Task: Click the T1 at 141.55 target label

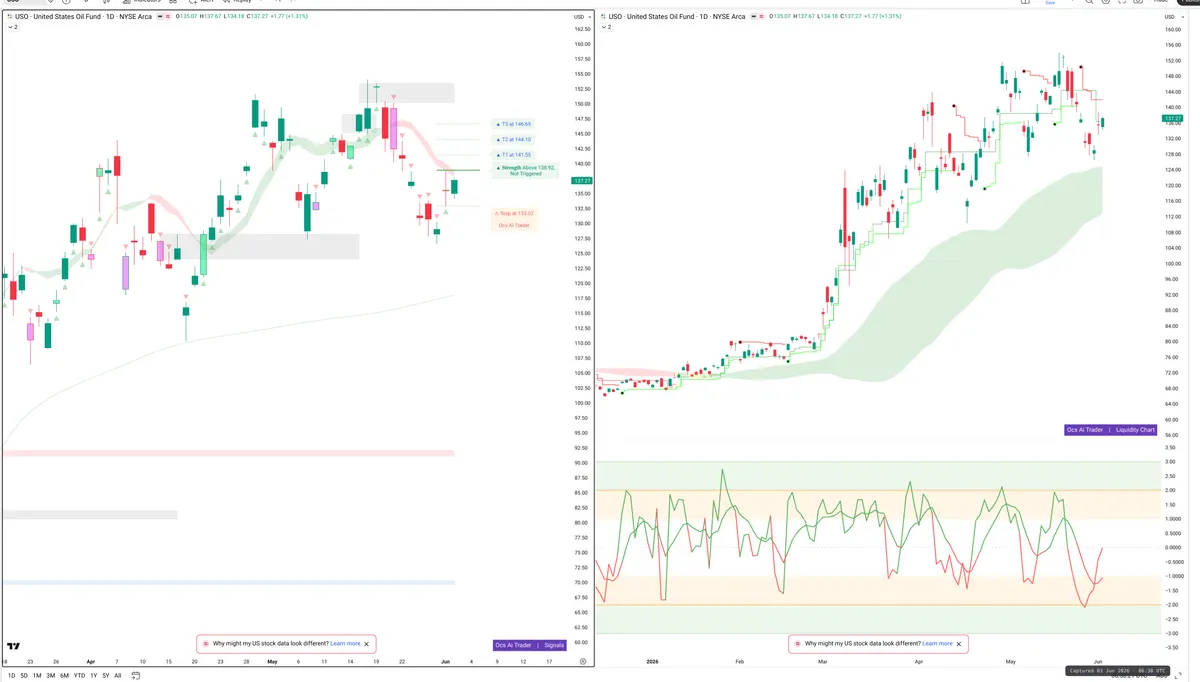Action: point(513,155)
